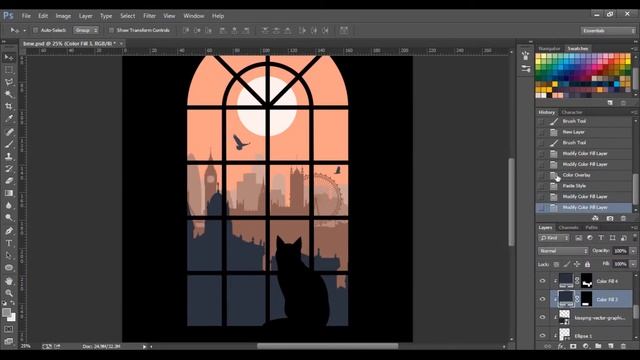Switch to the Navigator tab
640x360 pixels.
549,49
